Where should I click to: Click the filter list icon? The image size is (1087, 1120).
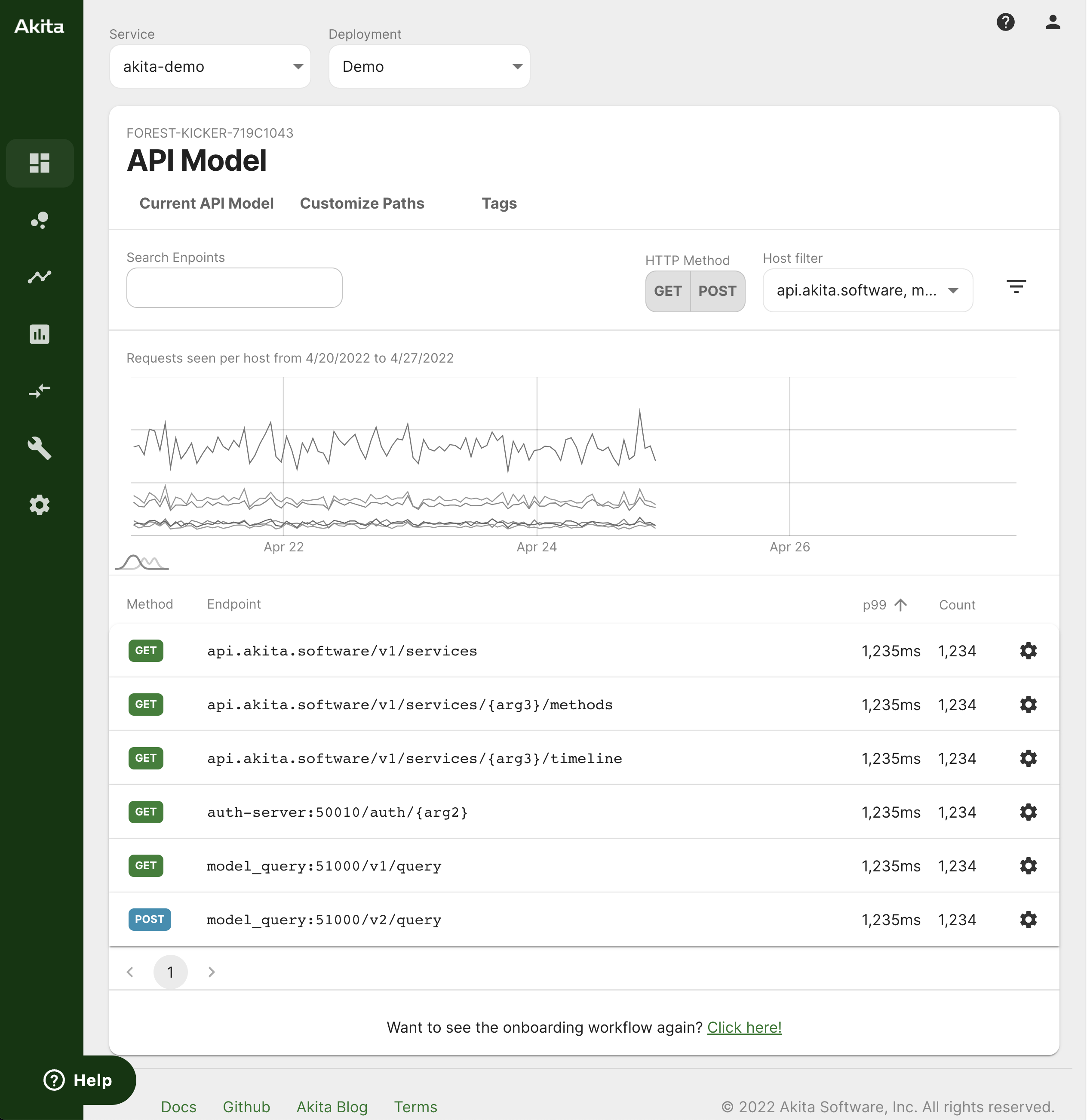(x=1016, y=287)
